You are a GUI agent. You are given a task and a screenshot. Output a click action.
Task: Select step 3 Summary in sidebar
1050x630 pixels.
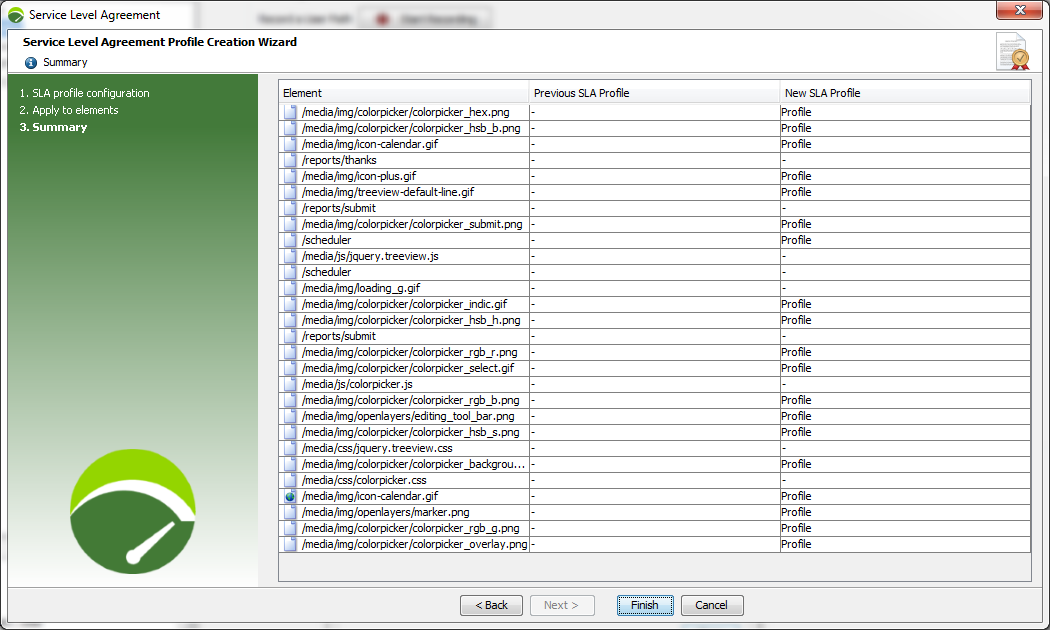coord(53,127)
